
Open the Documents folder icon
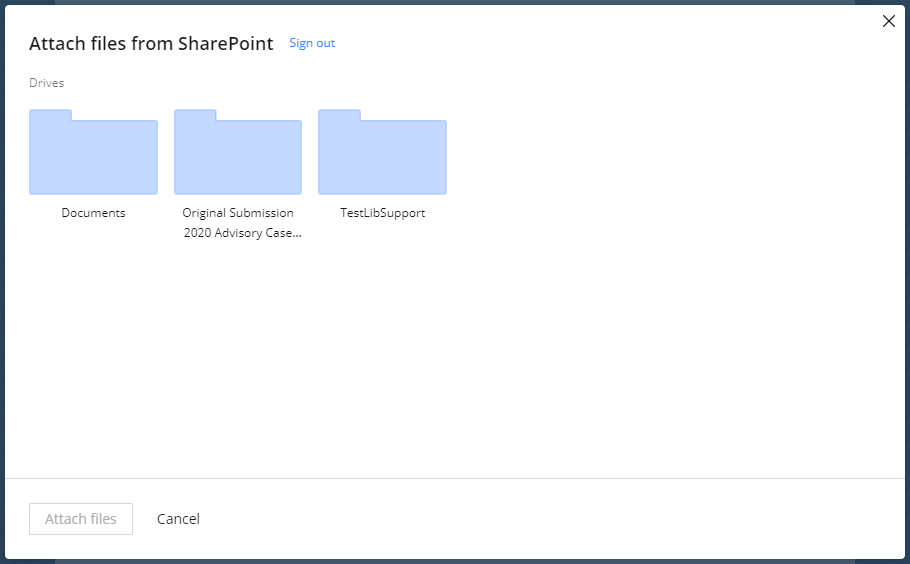pyautogui.click(x=93, y=153)
